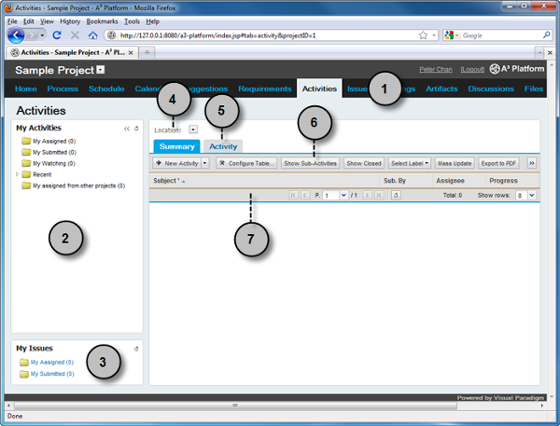Click the search magnifier icon

[x=546, y=35]
